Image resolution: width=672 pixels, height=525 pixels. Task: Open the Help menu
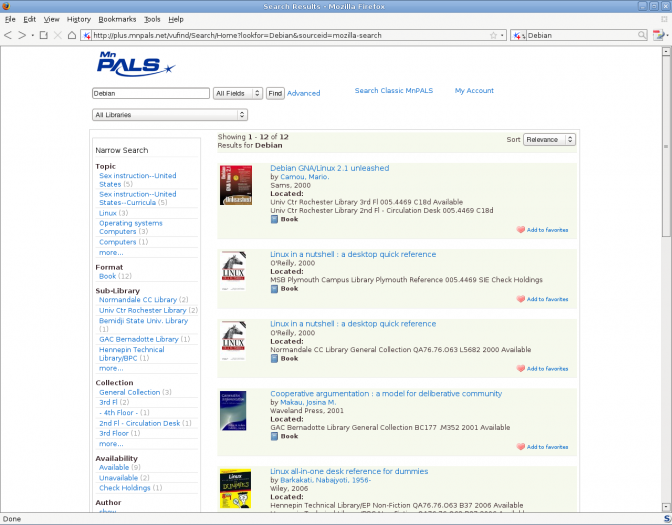click(176, 19)
